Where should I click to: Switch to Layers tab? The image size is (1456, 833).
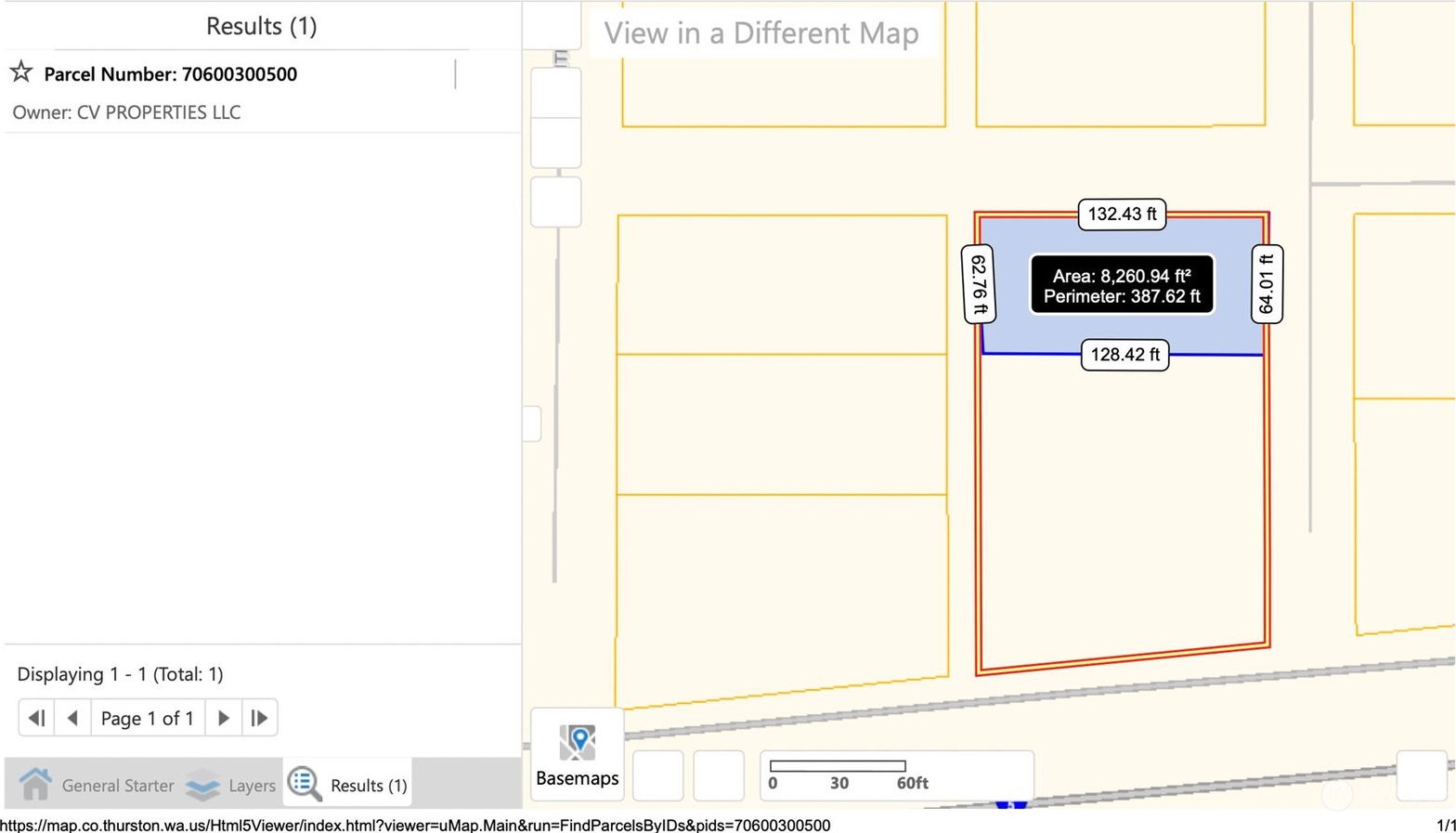click(230, 785)
